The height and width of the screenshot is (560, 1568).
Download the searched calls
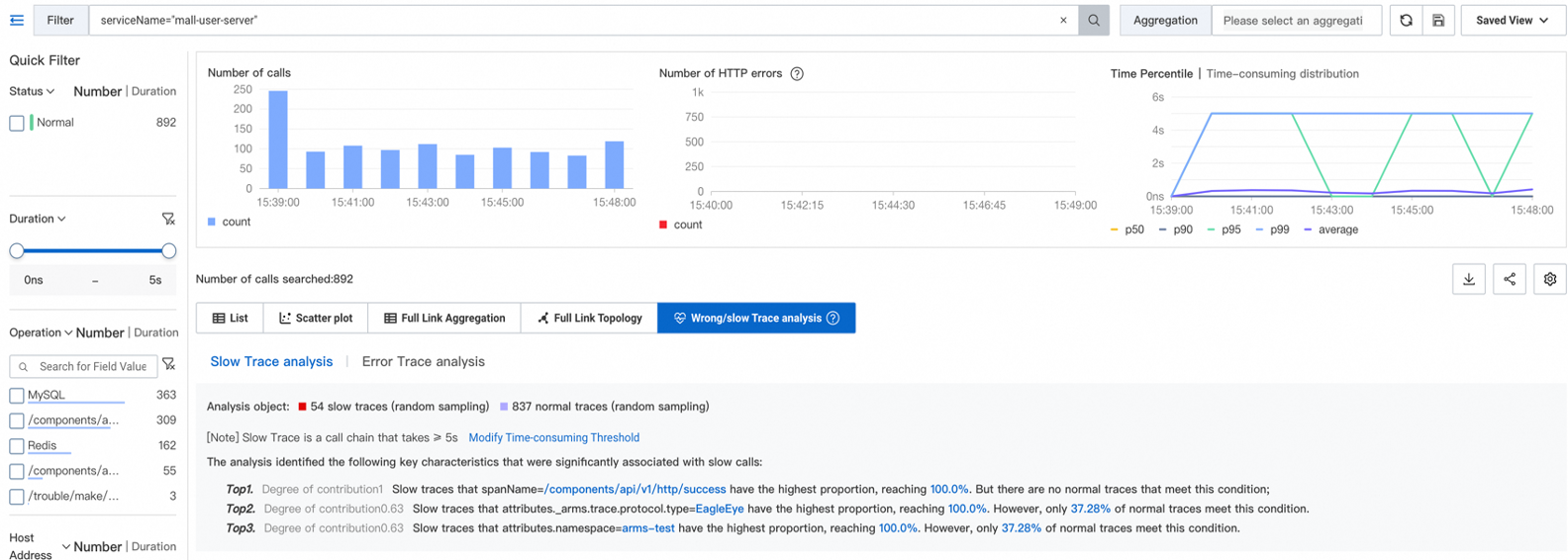[1469, 279]
